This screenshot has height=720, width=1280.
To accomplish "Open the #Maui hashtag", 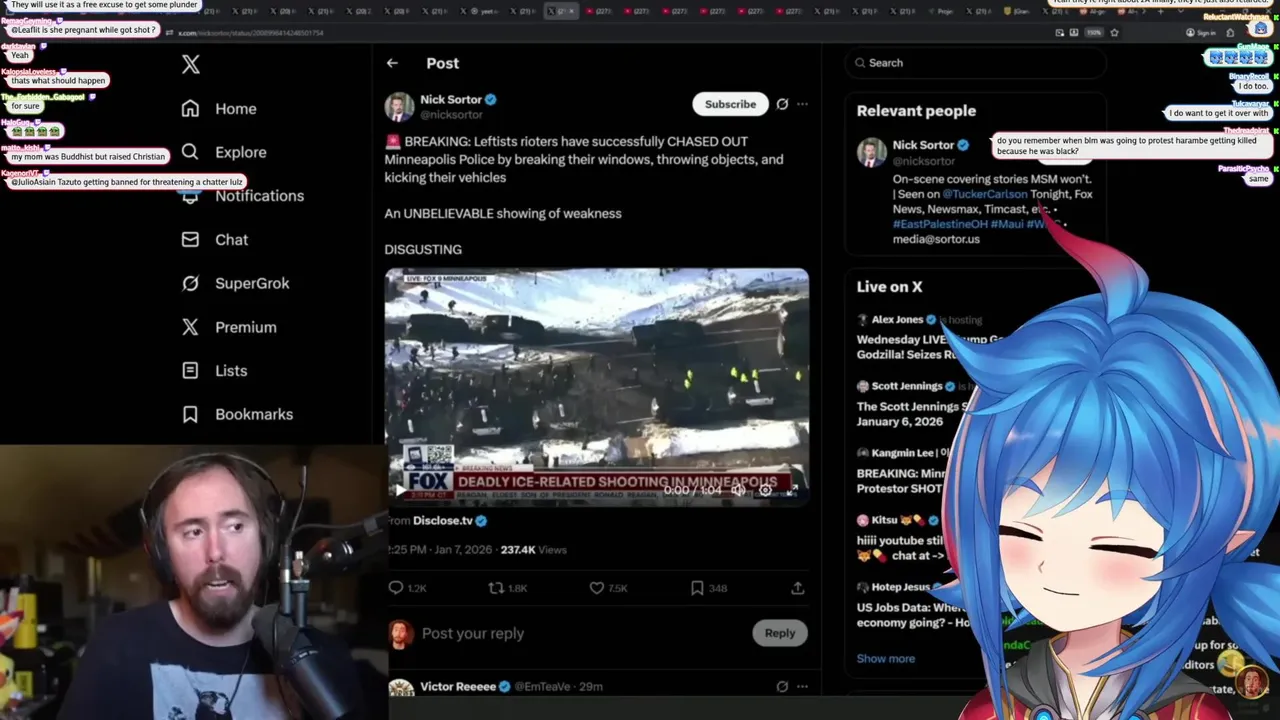I will tap(1006, 224).
